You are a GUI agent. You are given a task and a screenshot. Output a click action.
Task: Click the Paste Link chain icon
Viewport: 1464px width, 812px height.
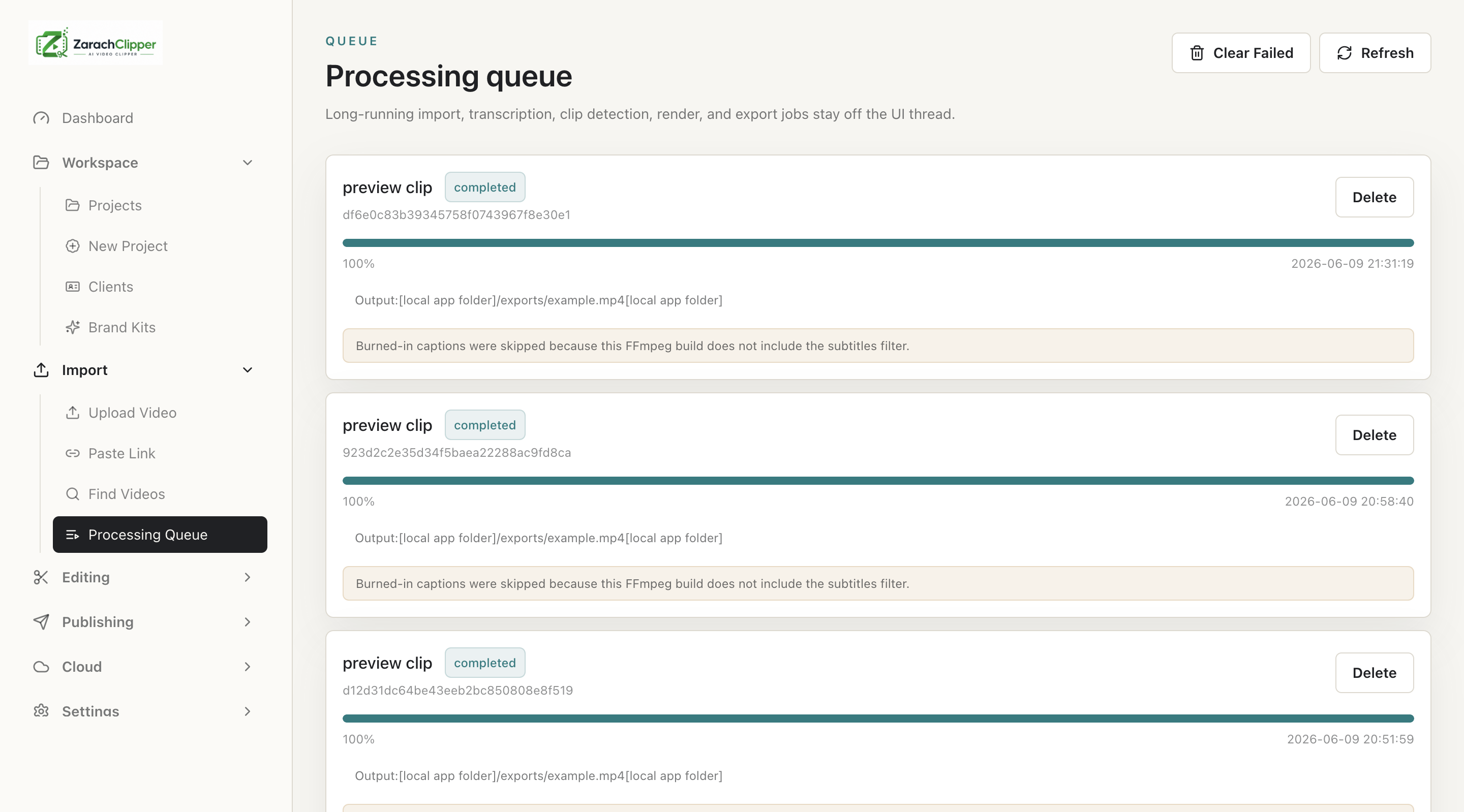point(72,453)
